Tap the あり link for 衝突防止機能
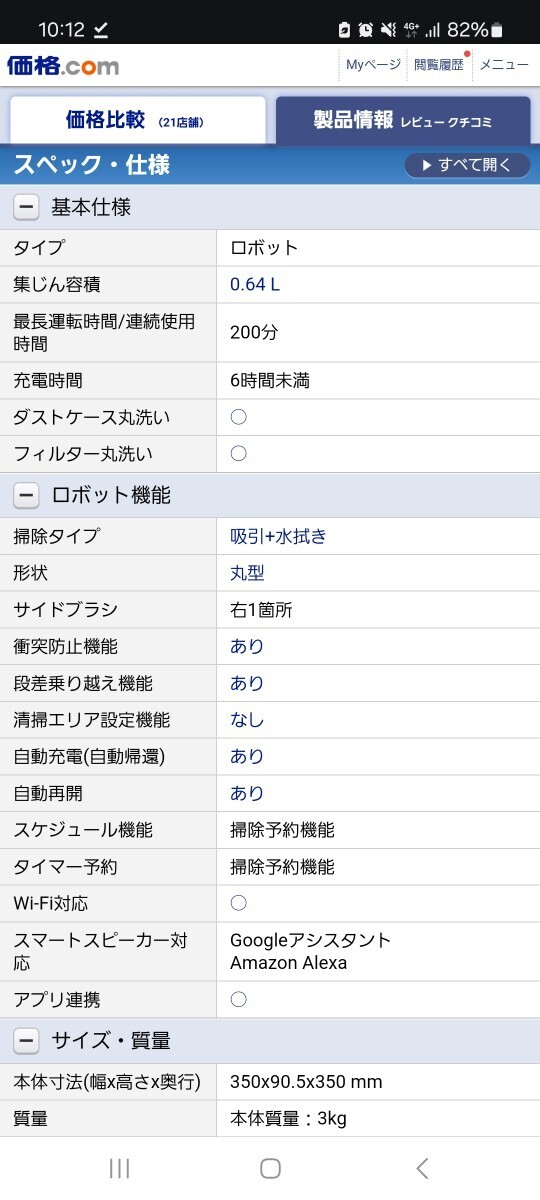 (247, 647)
